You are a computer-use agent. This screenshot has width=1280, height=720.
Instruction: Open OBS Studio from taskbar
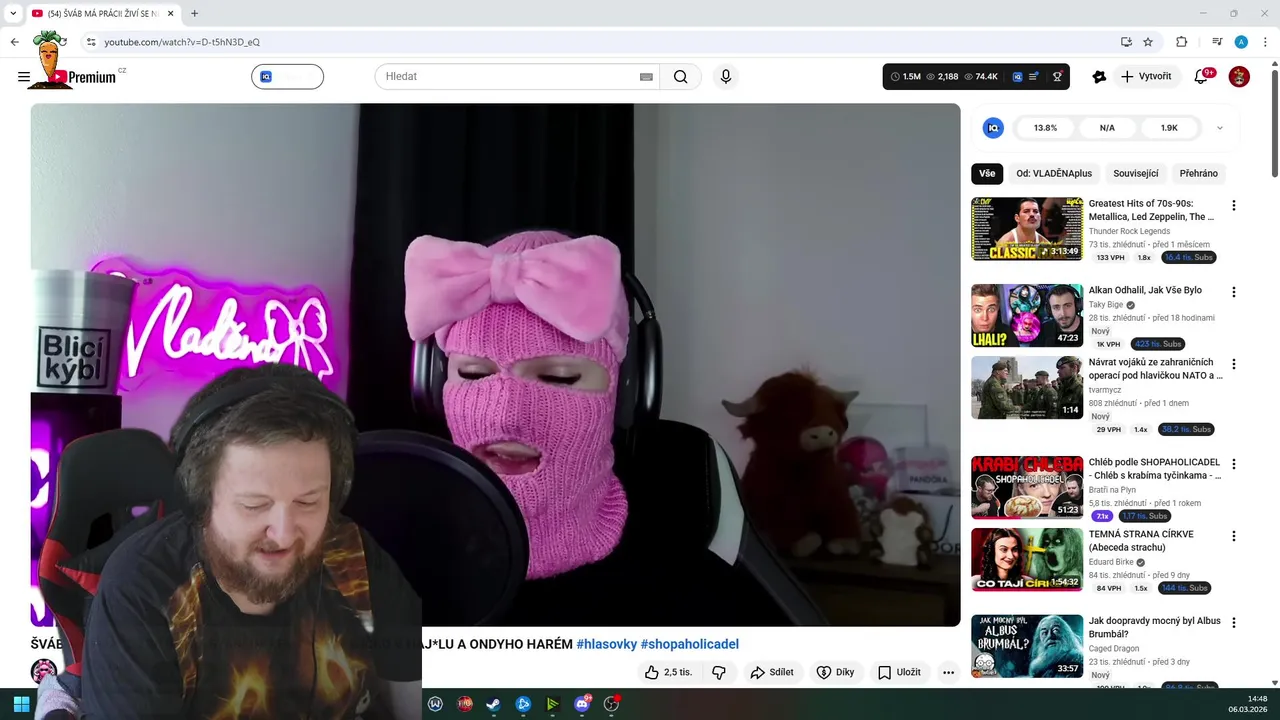click(x=611, y=704)
